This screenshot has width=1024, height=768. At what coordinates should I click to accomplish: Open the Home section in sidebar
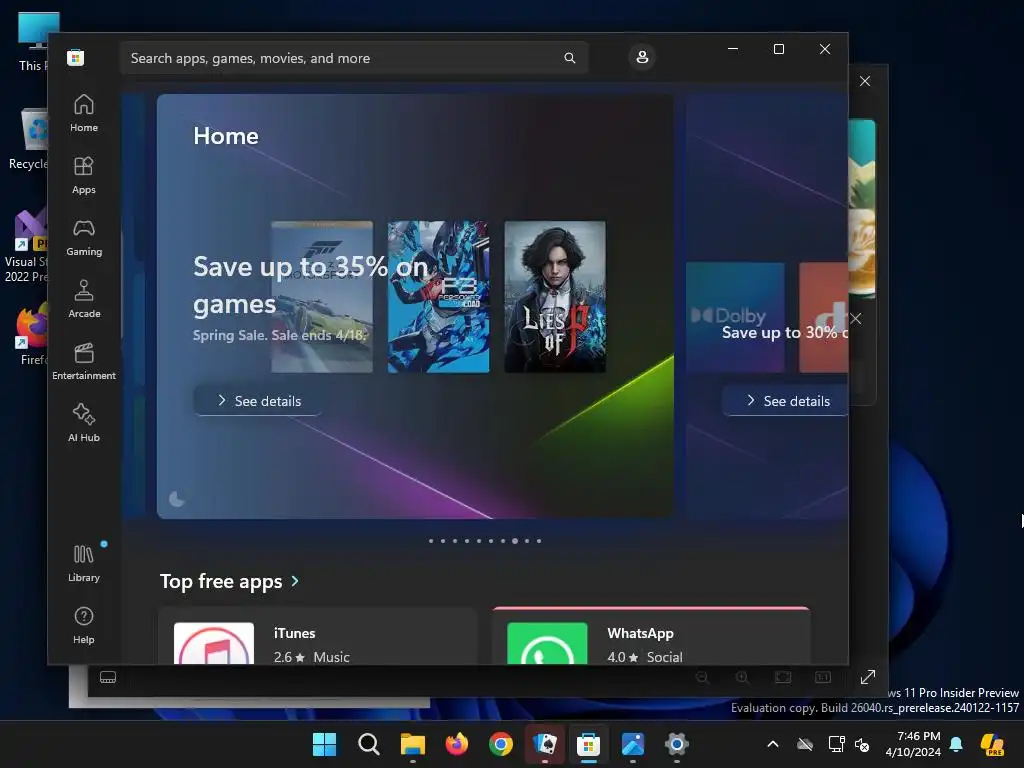click(x=84, y=114)
